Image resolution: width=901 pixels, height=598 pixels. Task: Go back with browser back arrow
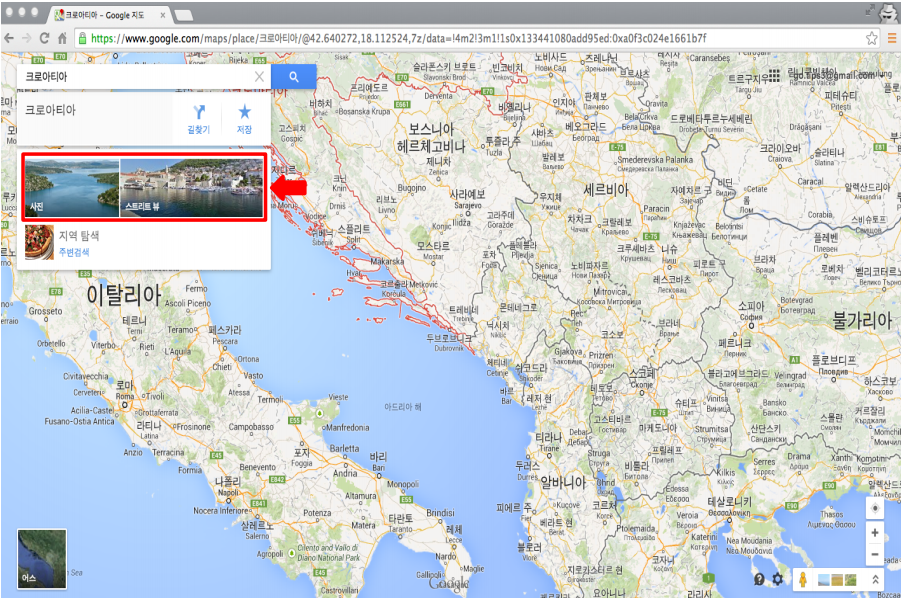pos(9,38)
